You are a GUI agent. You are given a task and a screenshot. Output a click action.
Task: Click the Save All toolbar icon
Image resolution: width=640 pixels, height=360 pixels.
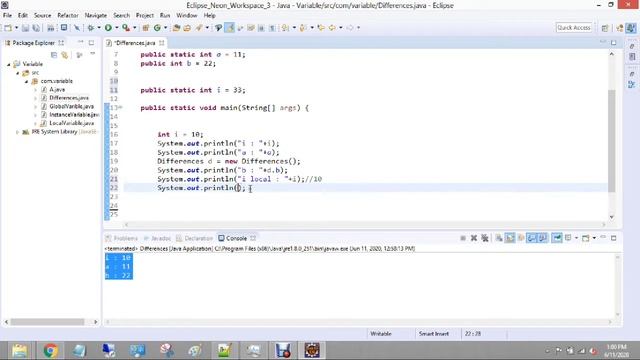pyautogui.click(x=36, y=28)
